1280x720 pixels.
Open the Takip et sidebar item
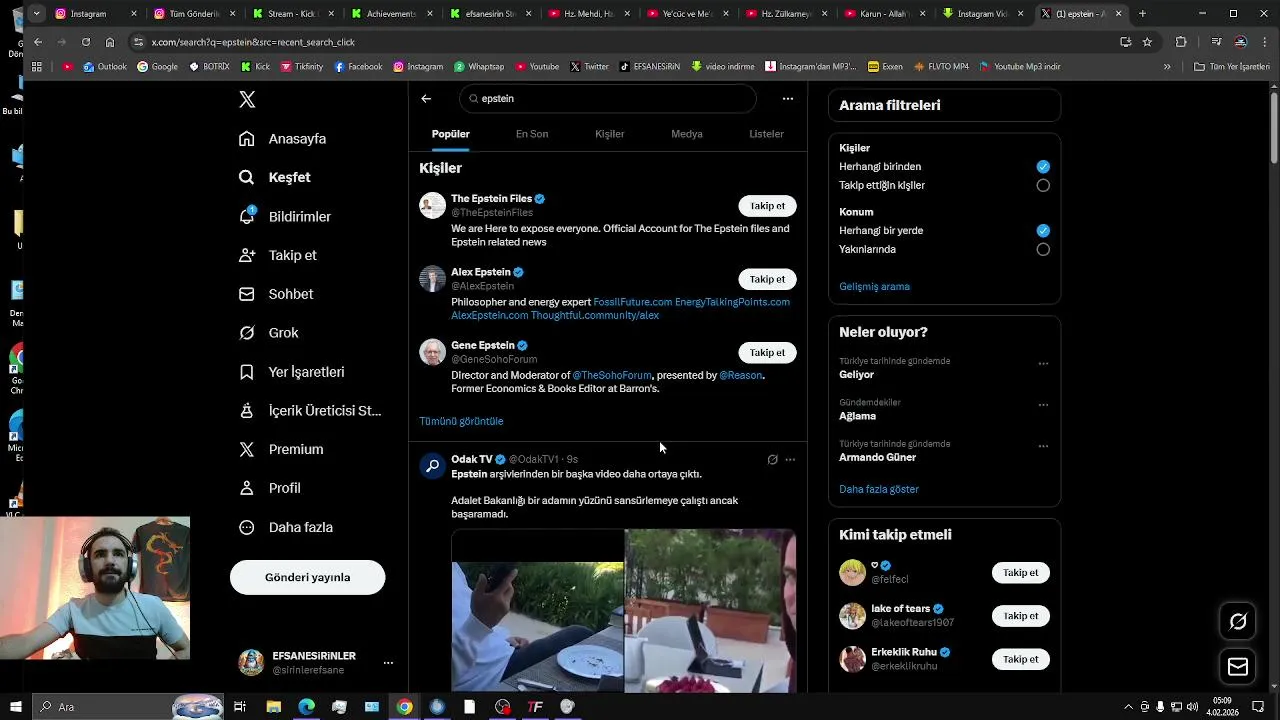[278, 255]
